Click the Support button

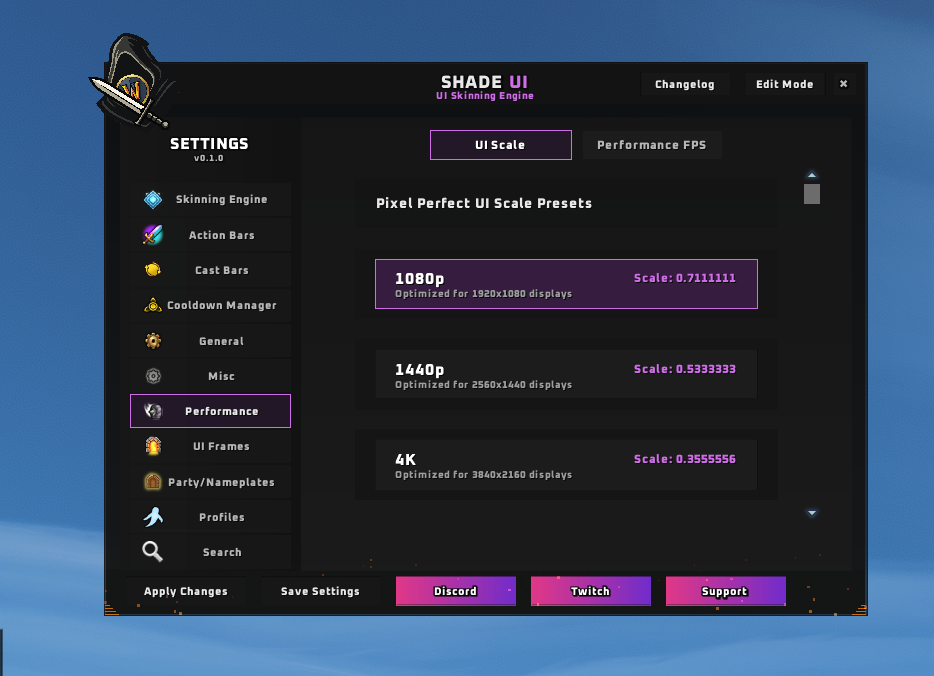pos(726,591)
